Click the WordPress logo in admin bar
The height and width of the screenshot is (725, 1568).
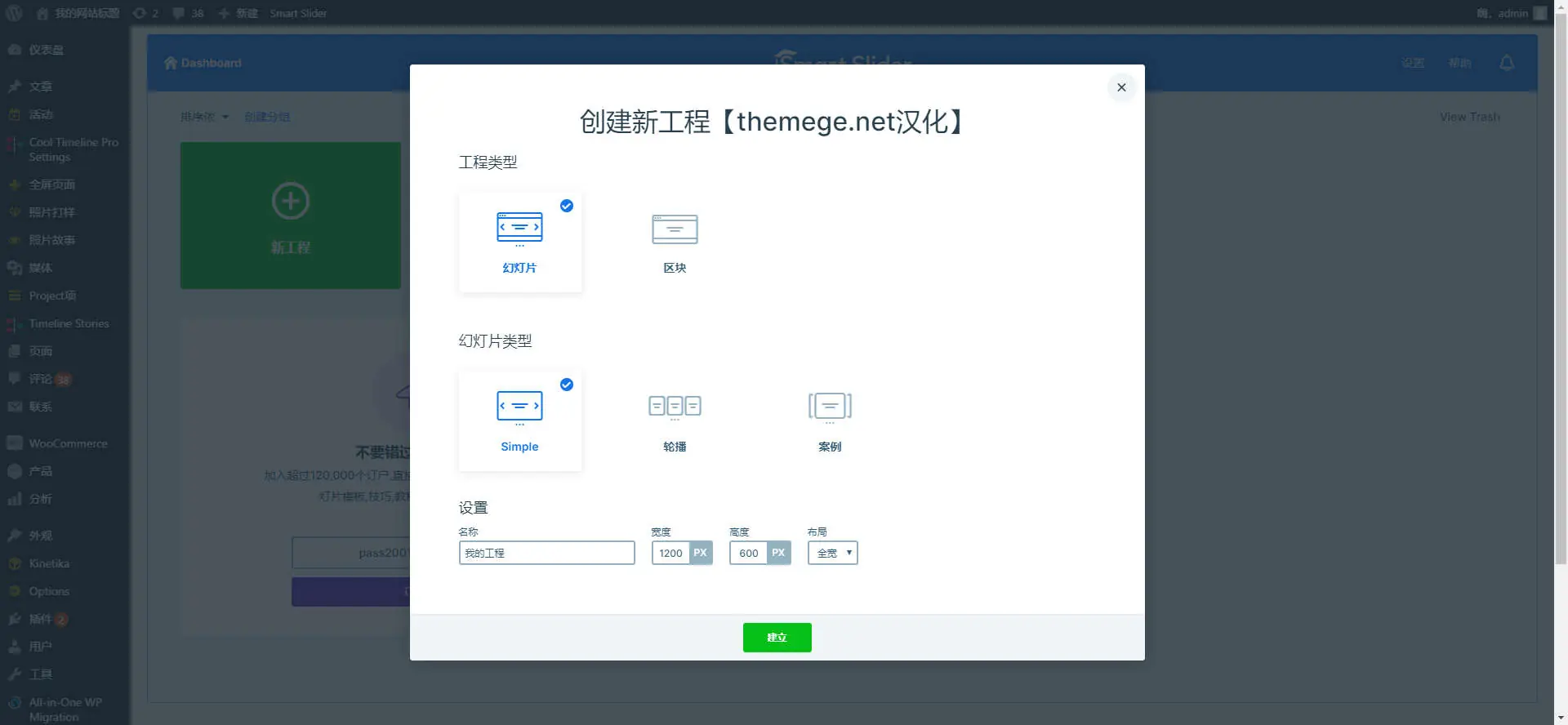coord(15,13)
